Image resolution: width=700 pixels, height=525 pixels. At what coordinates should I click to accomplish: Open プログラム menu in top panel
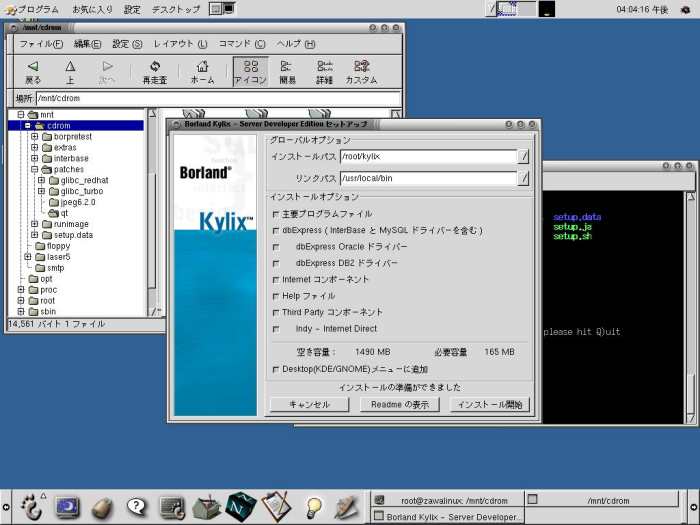(x=31, y=9)
